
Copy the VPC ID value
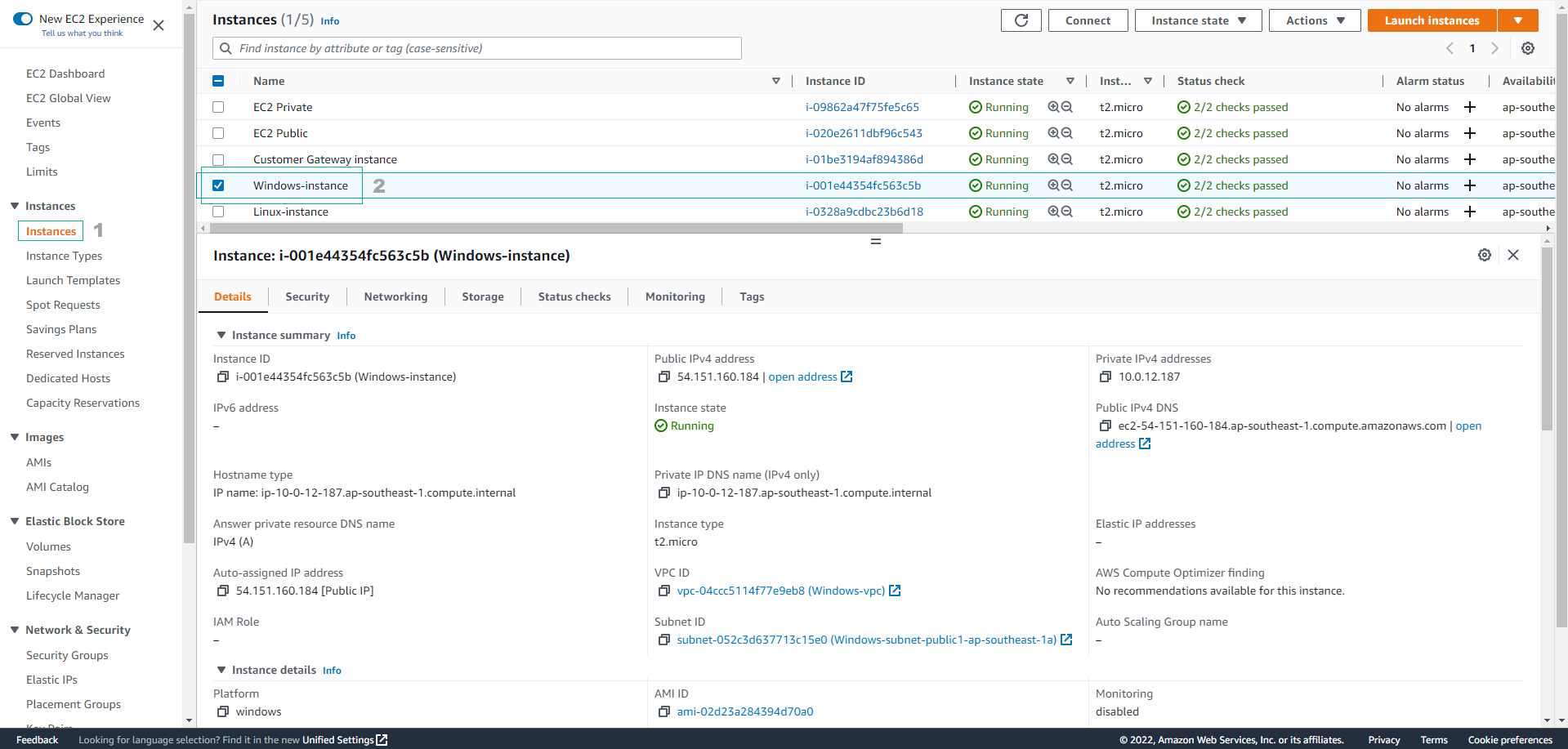(x=663, y=591)
